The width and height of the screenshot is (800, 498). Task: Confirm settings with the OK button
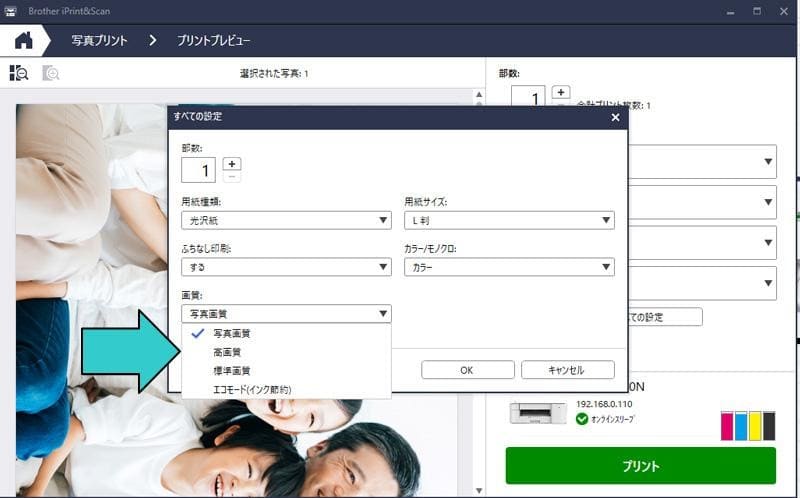(x=467, y=370)
